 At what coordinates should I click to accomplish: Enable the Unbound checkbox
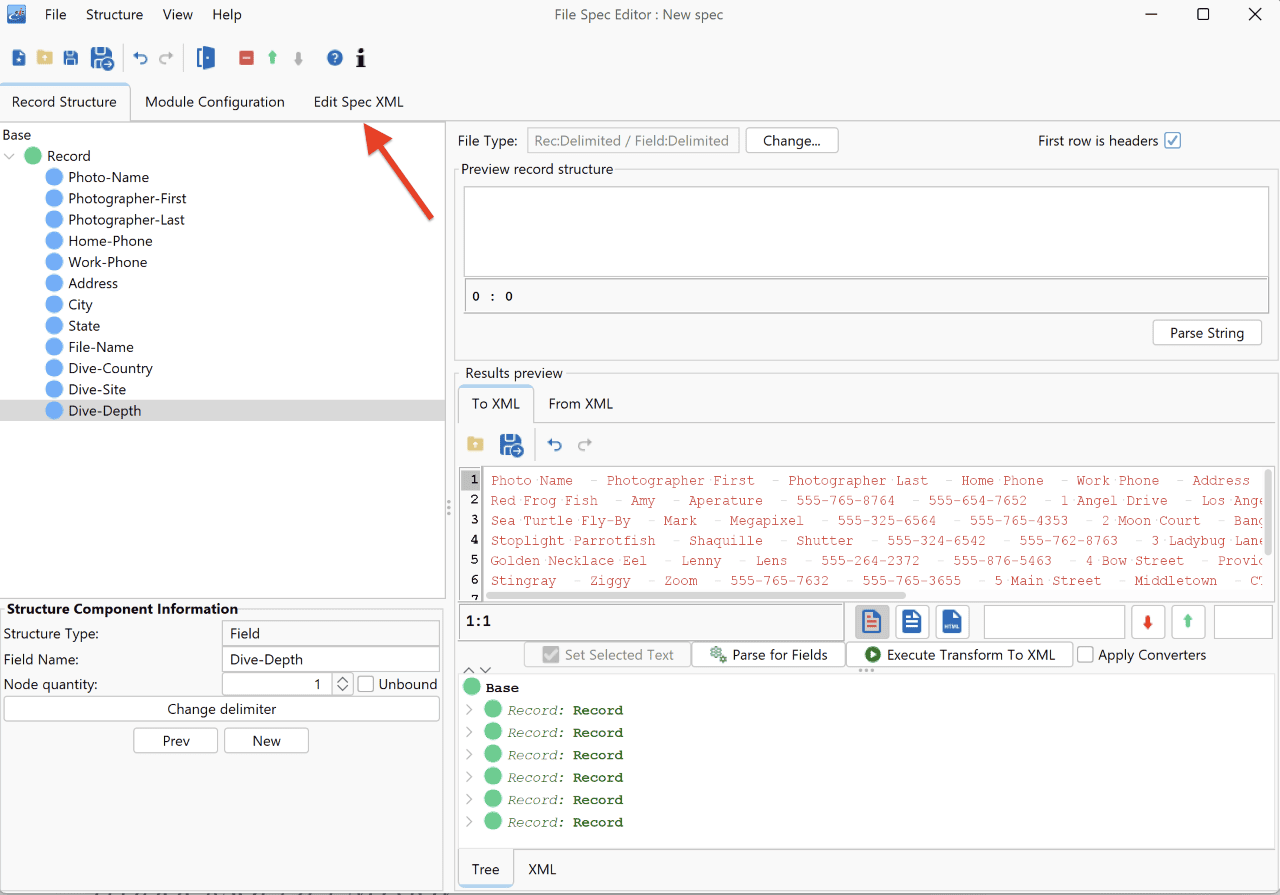(366, 684)
